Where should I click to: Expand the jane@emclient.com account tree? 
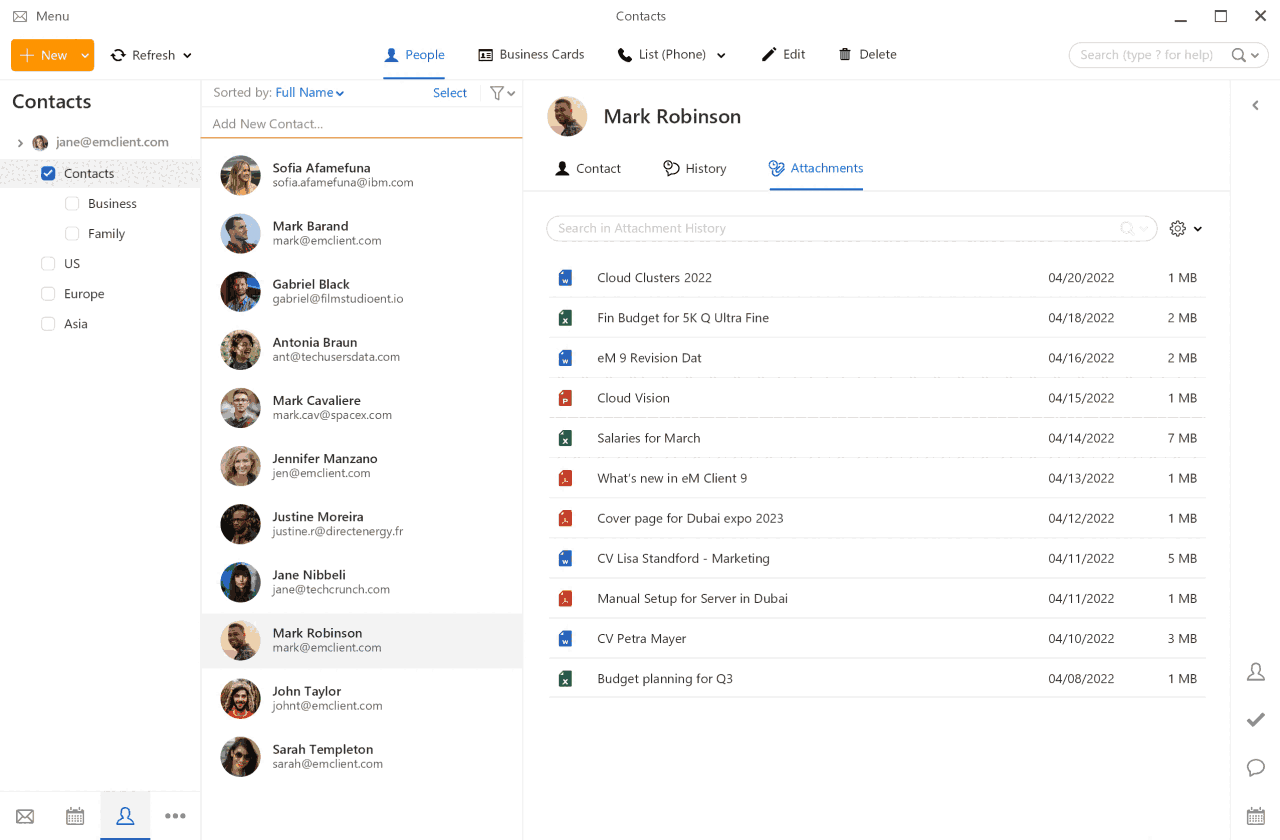pos(20,143)
